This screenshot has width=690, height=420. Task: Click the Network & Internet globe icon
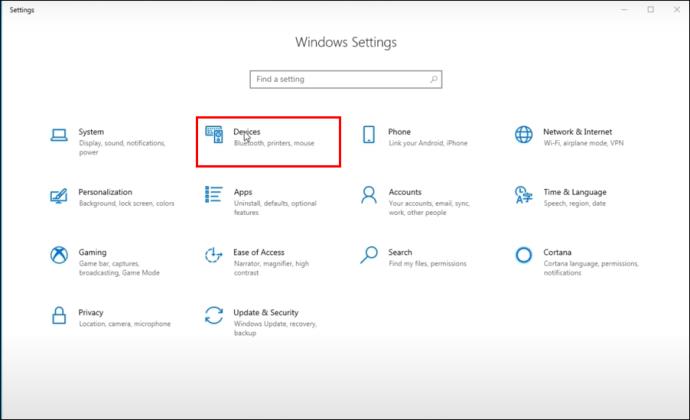tap(524, 135)
